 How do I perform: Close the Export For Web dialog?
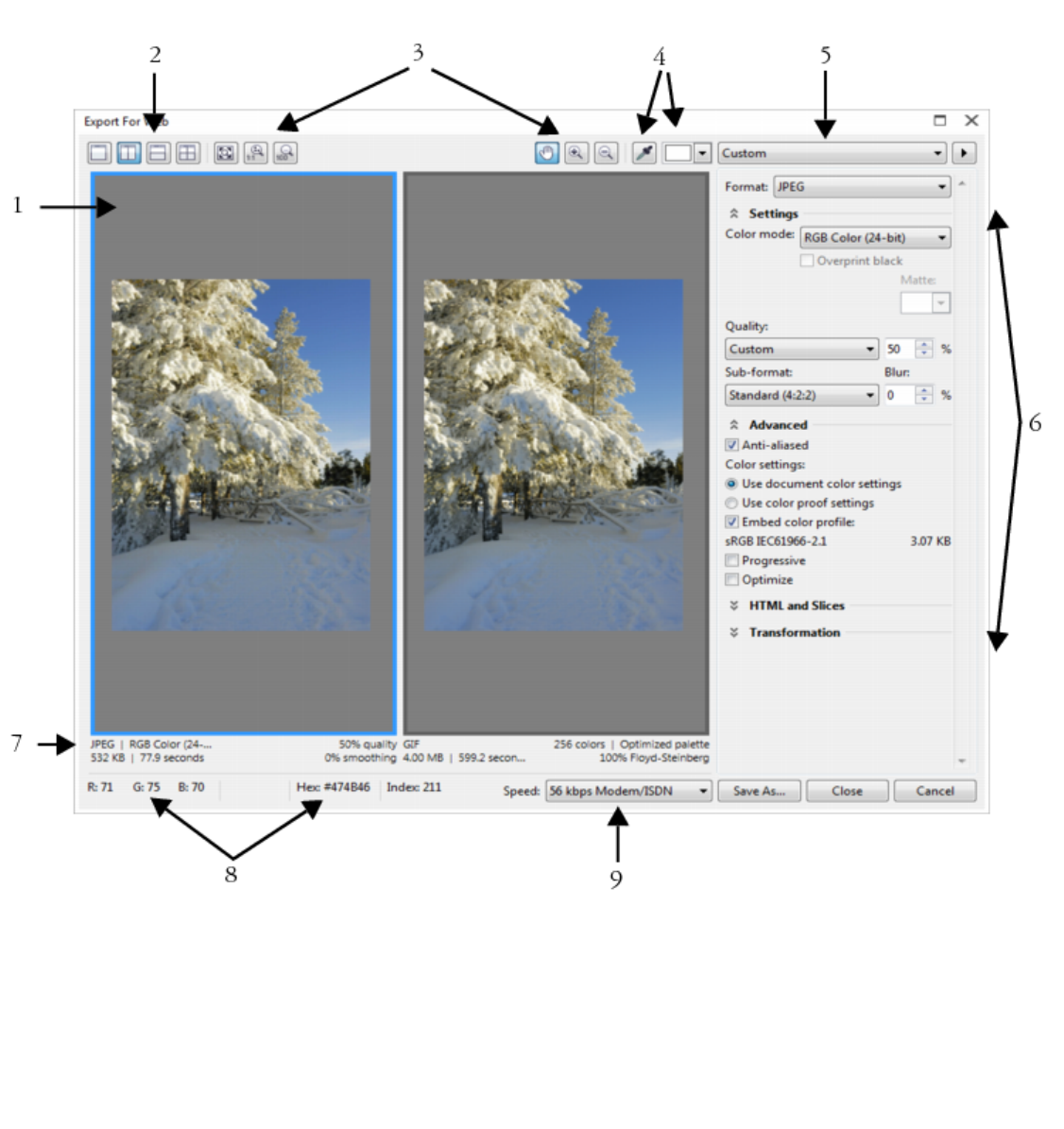click(x=971, y=120)
